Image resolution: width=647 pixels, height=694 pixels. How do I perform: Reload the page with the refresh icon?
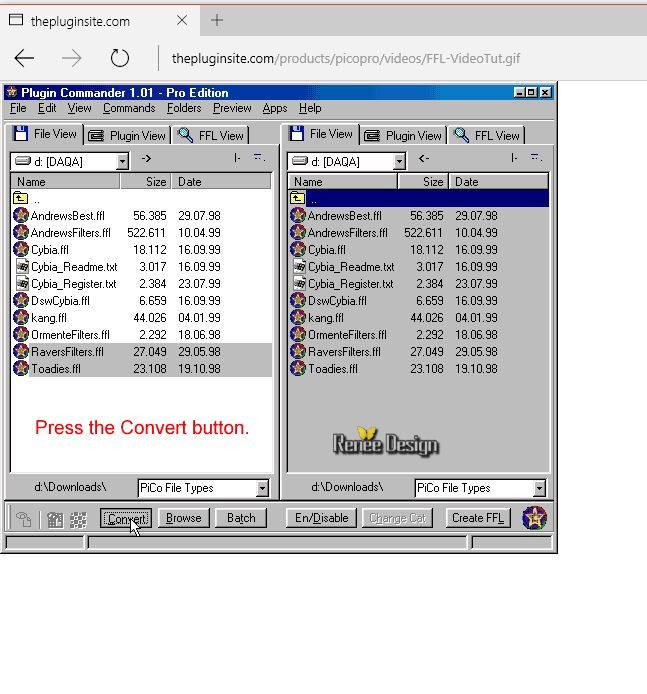(x=119, y=58)
